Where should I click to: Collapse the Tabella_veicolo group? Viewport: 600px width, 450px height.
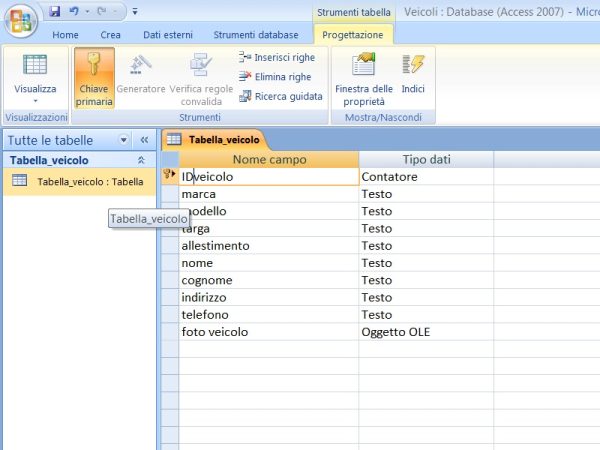(141, 160)
